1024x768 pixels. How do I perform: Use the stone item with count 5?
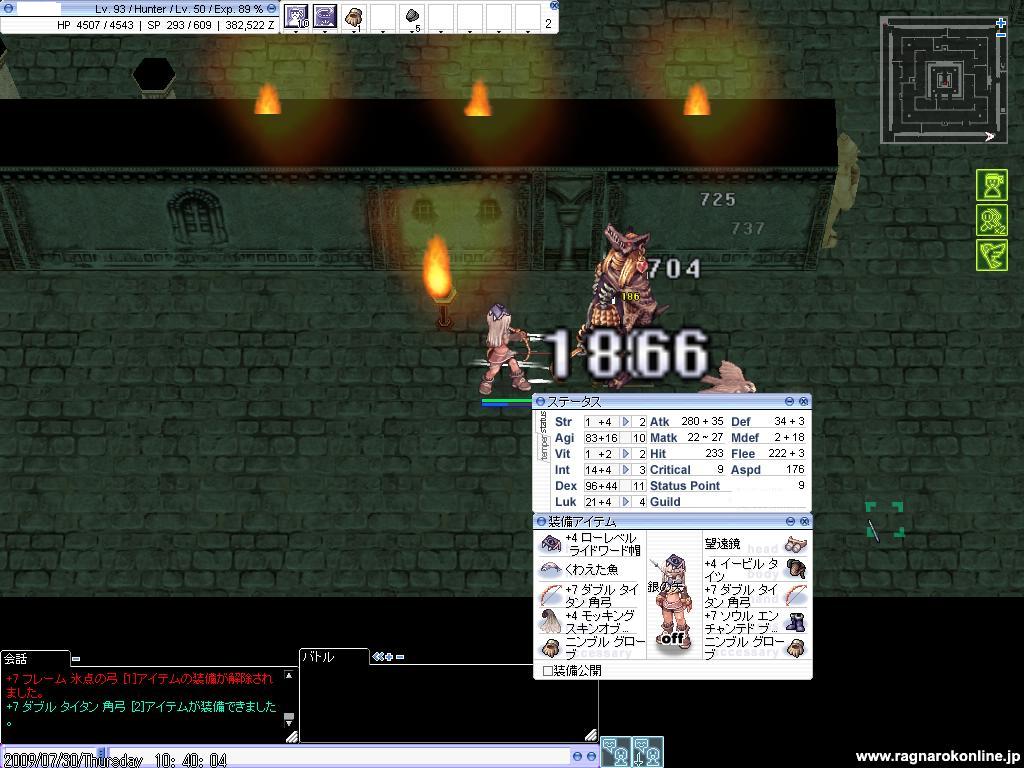411,16
